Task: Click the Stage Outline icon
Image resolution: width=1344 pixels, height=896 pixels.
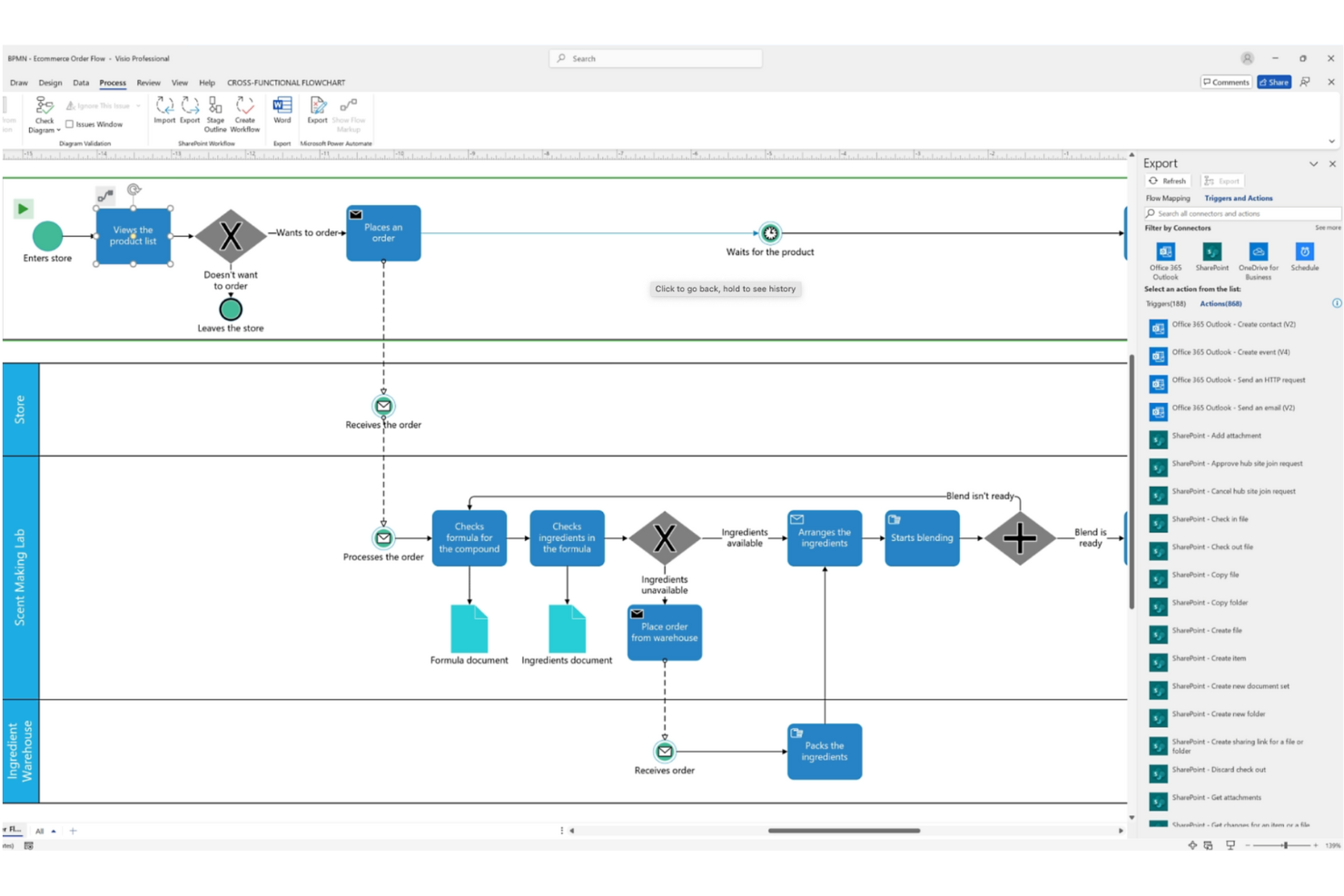Action: coord(215,114)
